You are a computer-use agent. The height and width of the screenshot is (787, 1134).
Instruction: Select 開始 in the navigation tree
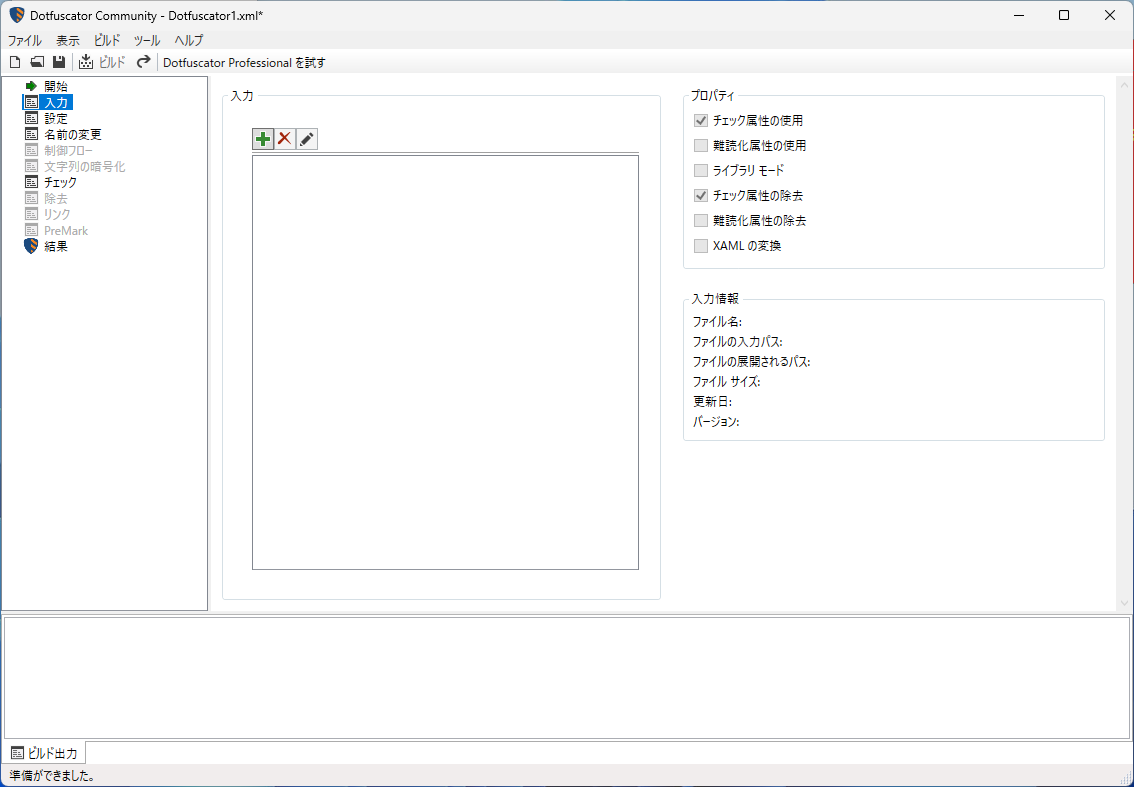click(x=56, y=87)
